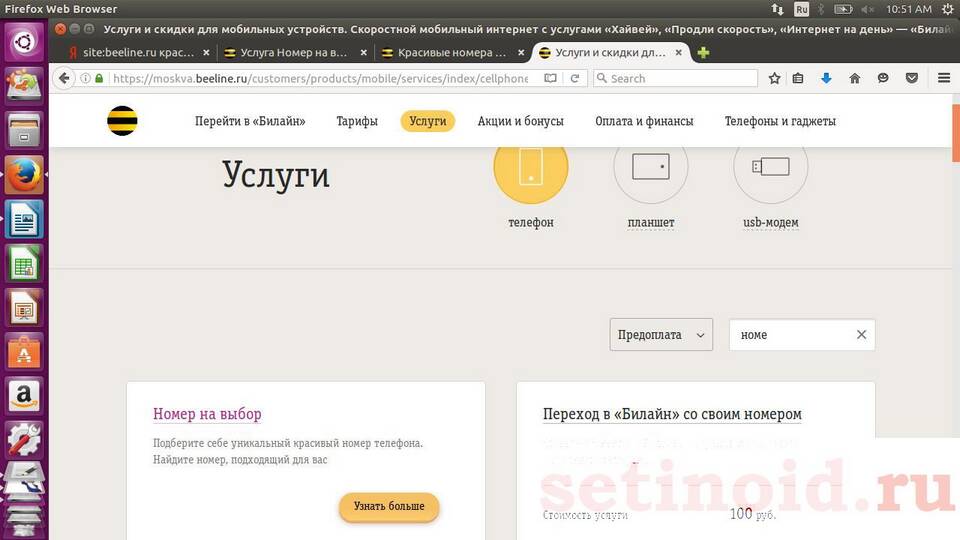Bookmark this page with star icon
The height and width of the screenshot is (540, 960).
click(774, 78)
